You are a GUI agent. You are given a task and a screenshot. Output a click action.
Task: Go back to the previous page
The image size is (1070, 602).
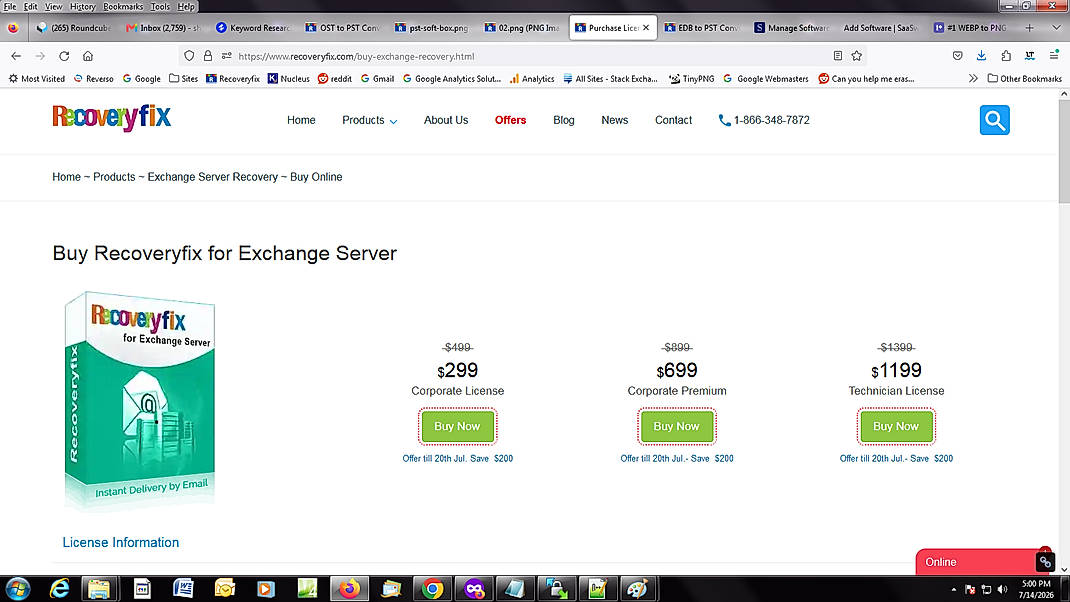16,56
